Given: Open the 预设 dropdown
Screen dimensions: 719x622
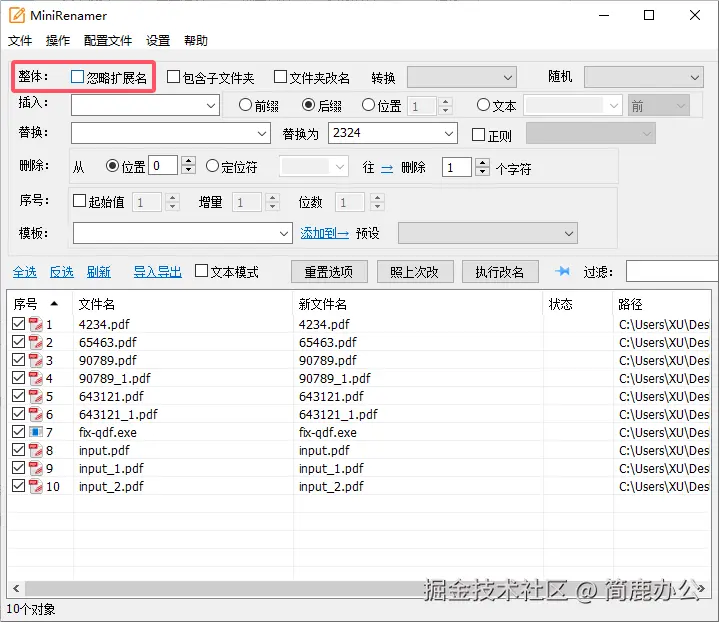Looking at the screenshot, I should [487, 233].
